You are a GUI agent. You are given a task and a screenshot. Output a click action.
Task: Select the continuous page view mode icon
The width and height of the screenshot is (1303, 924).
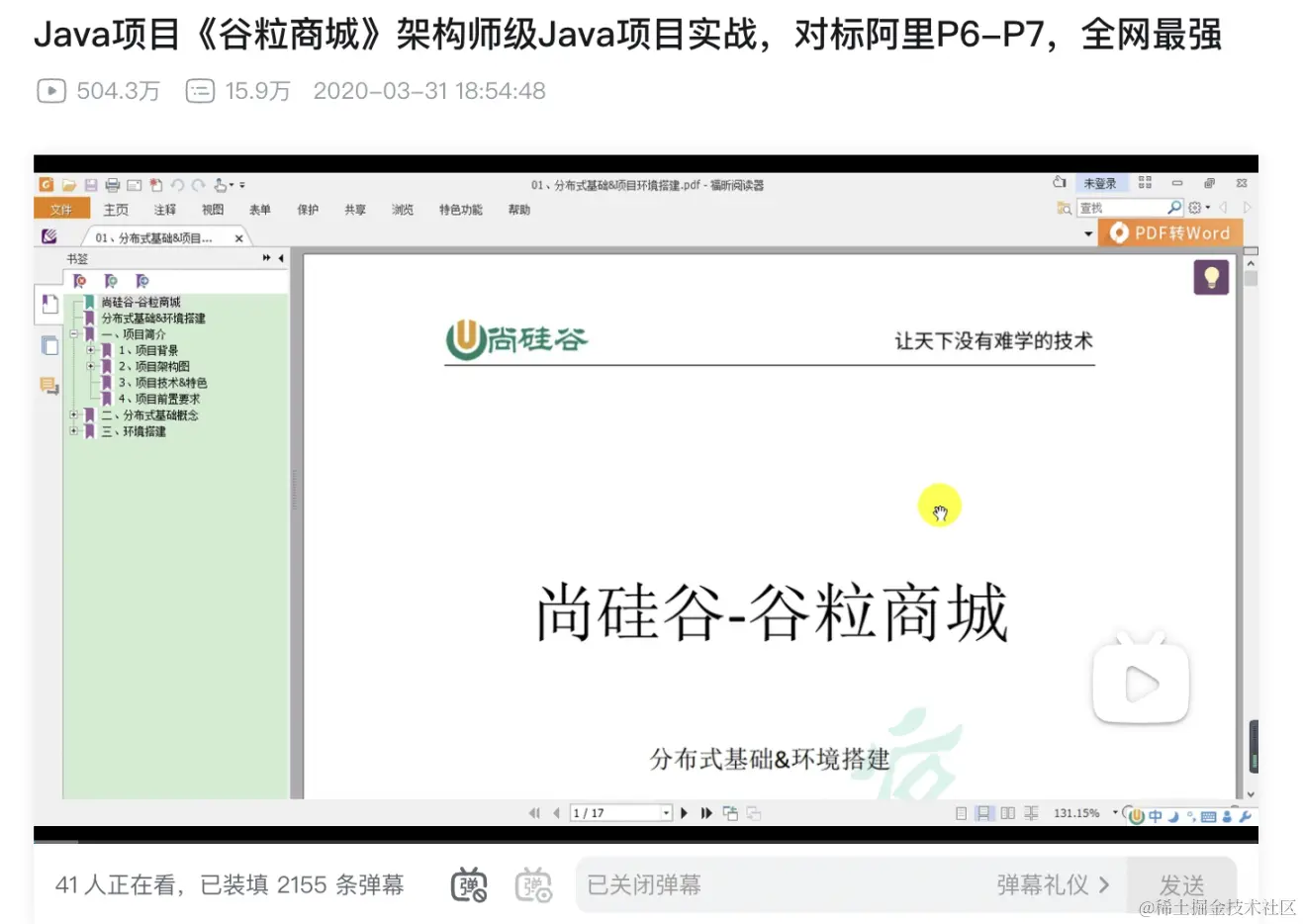point(983,813)
